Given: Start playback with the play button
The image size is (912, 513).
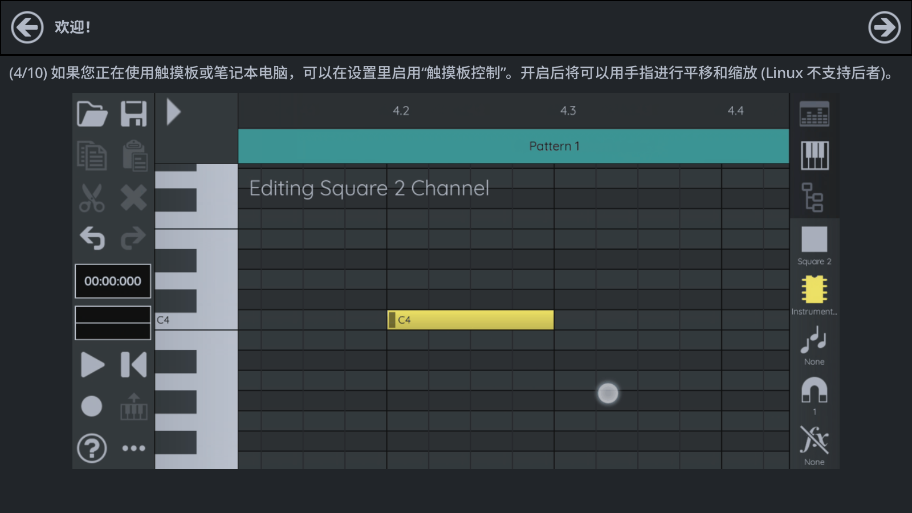Looking at the screenshot, I should coord(92,365).
